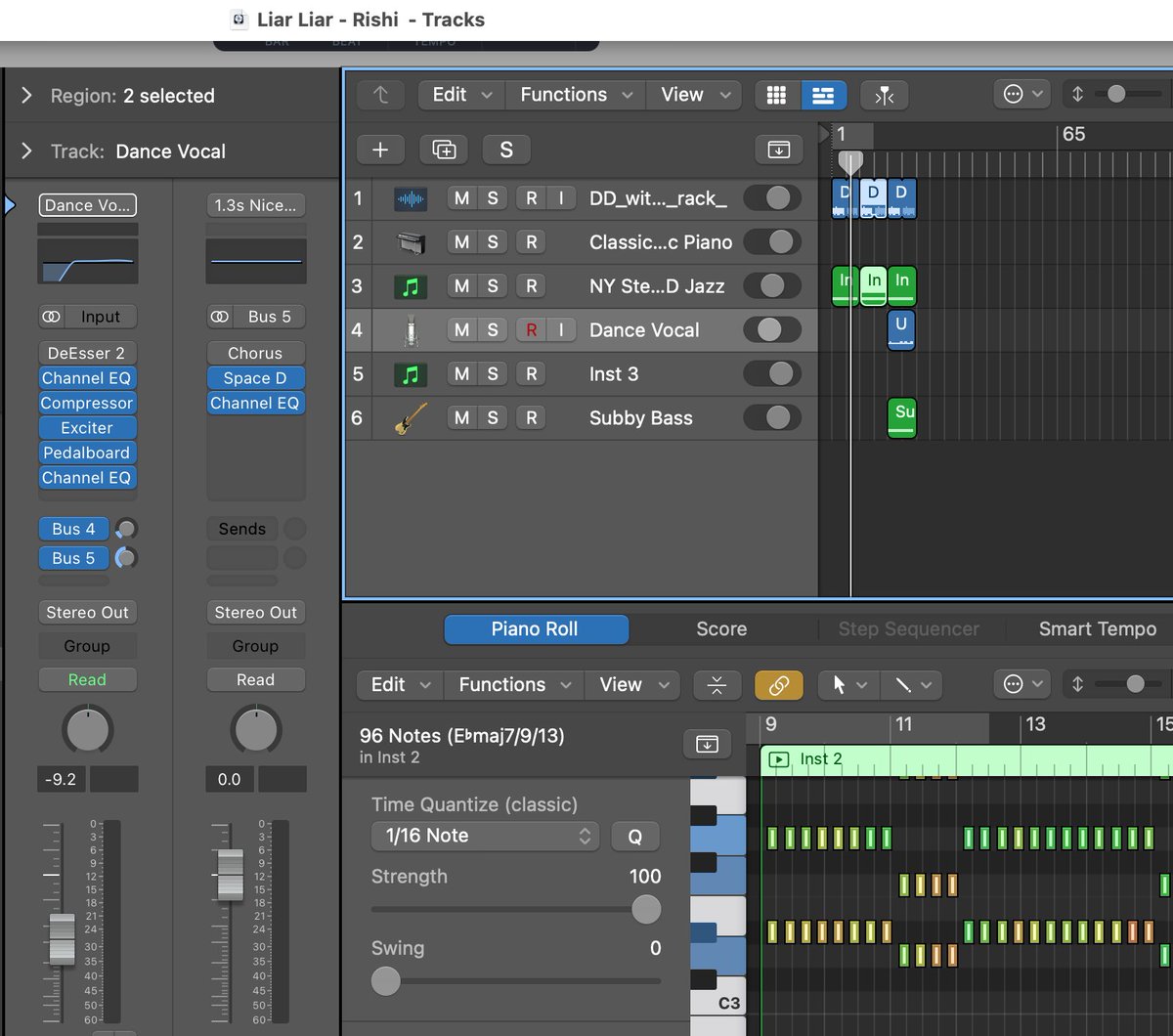Image resolution: width=1173 pixels, height=1036 pixels.
Task: Switch to the Score tab
Action: [721, 629]
